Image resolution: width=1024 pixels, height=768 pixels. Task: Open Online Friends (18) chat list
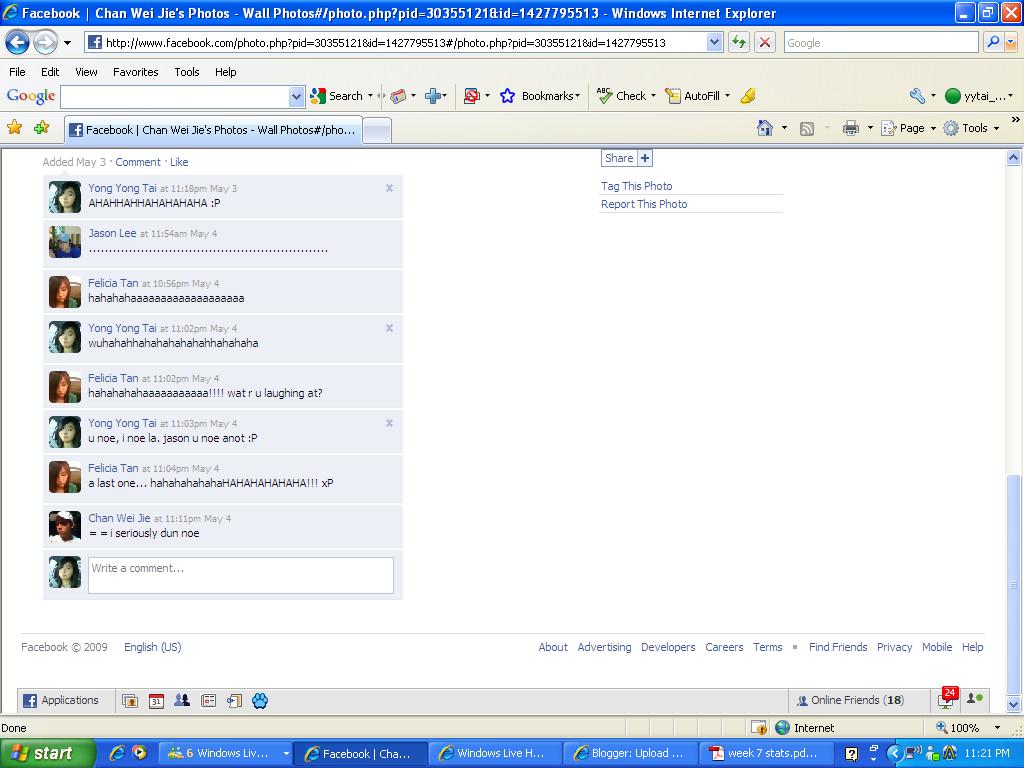(857, 700)
